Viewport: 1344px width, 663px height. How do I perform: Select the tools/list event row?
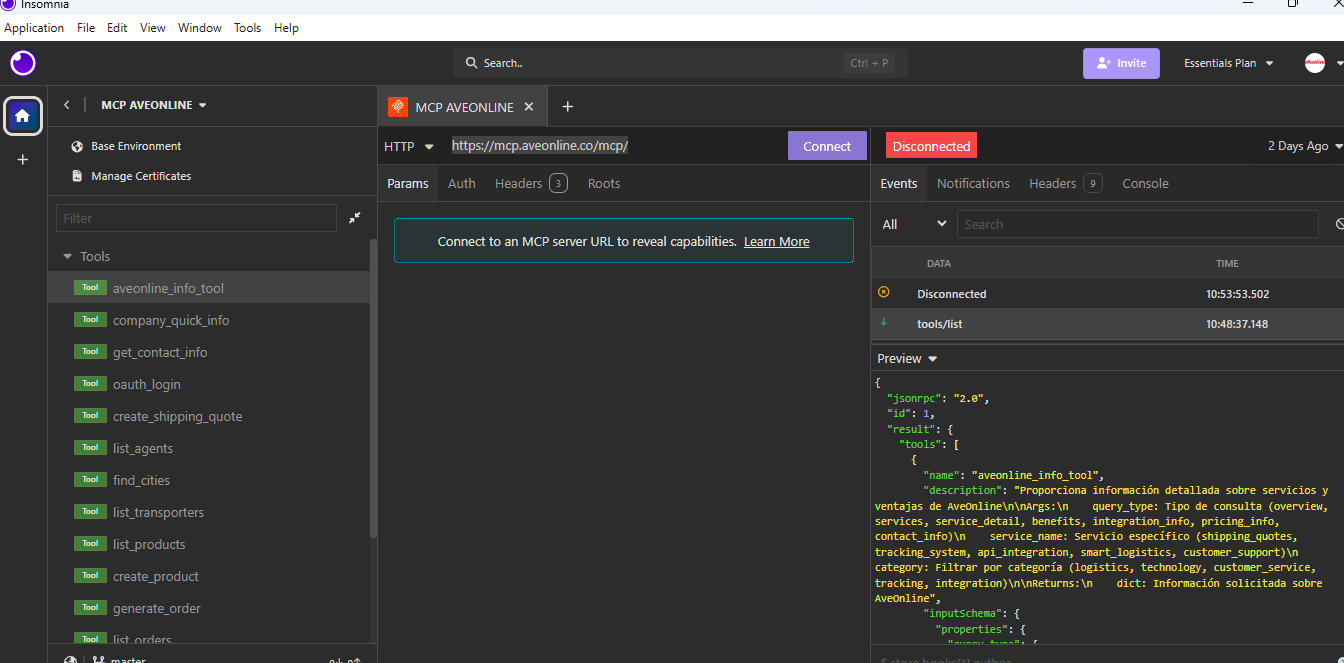(x=1107, y=324)
